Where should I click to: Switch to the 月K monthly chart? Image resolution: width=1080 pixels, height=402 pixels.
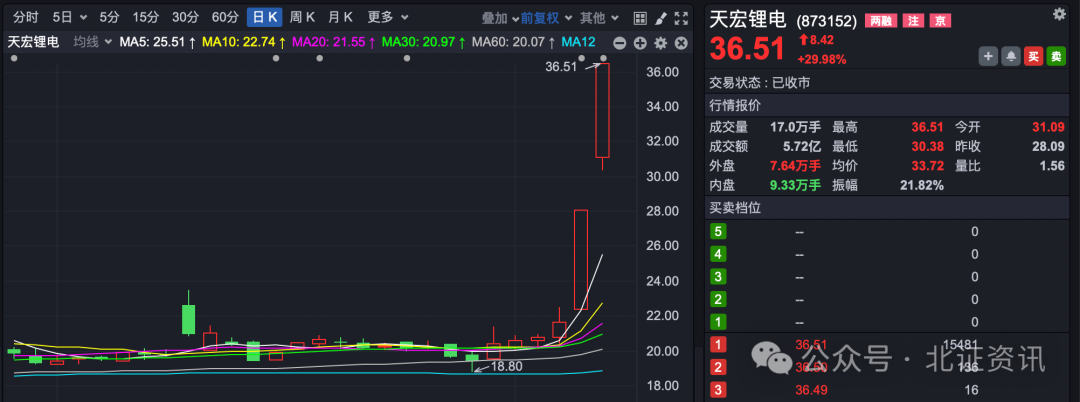341,17
